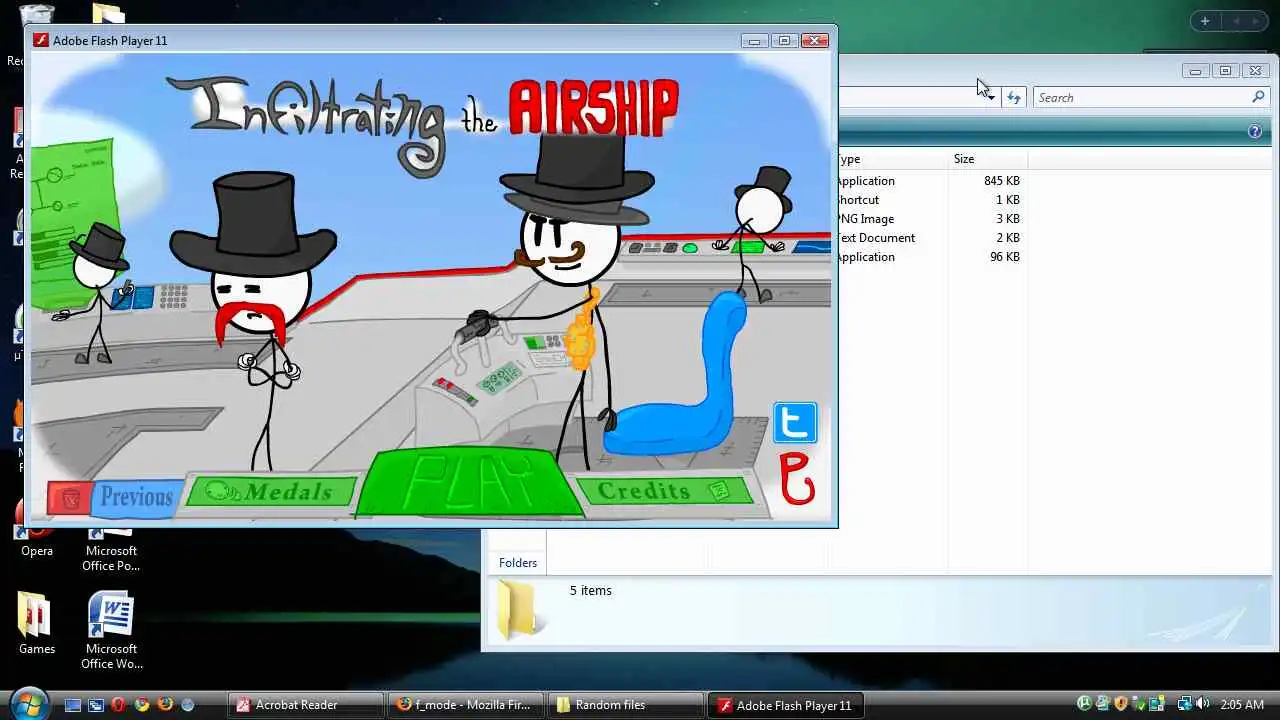The width and height of the screenshot is (1280, 720).
Task: Click the Adobe Flash Player title bar icon
Action: tap(41, 41)
